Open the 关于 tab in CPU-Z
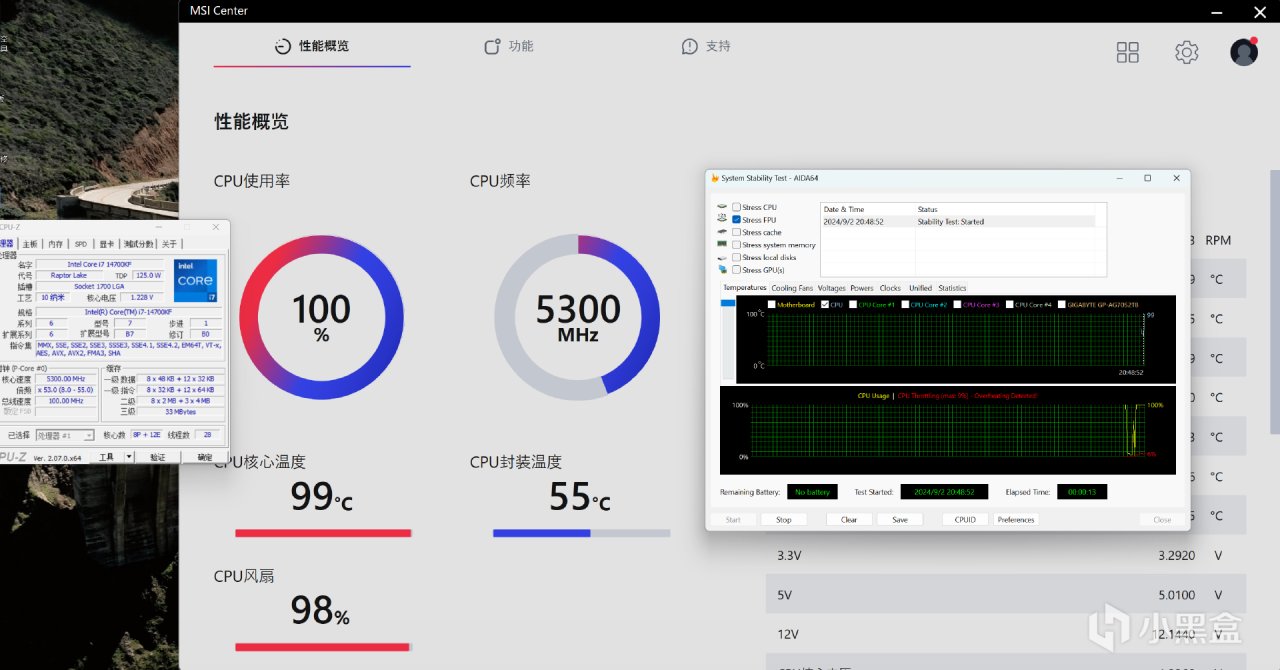Viewport: 1280px width, 670px height. pos(169,244)
